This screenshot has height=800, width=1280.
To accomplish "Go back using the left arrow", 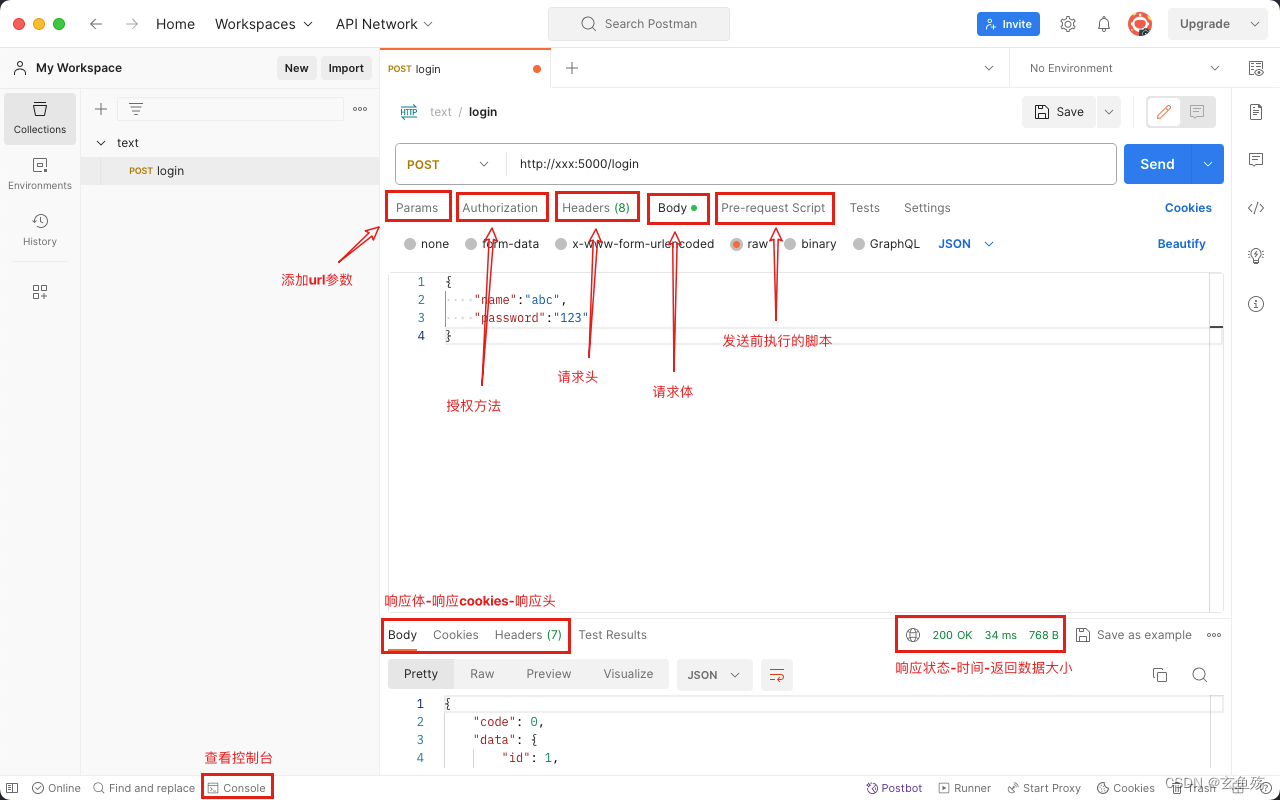I will (x=96, y=24).
